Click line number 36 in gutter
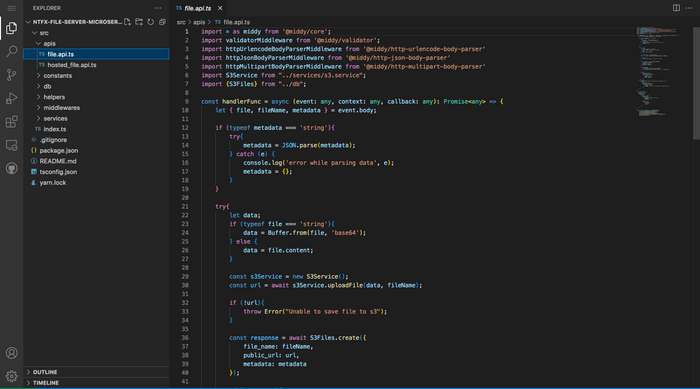The width and height of the screenshot is (700, 389). click(185, 338)
